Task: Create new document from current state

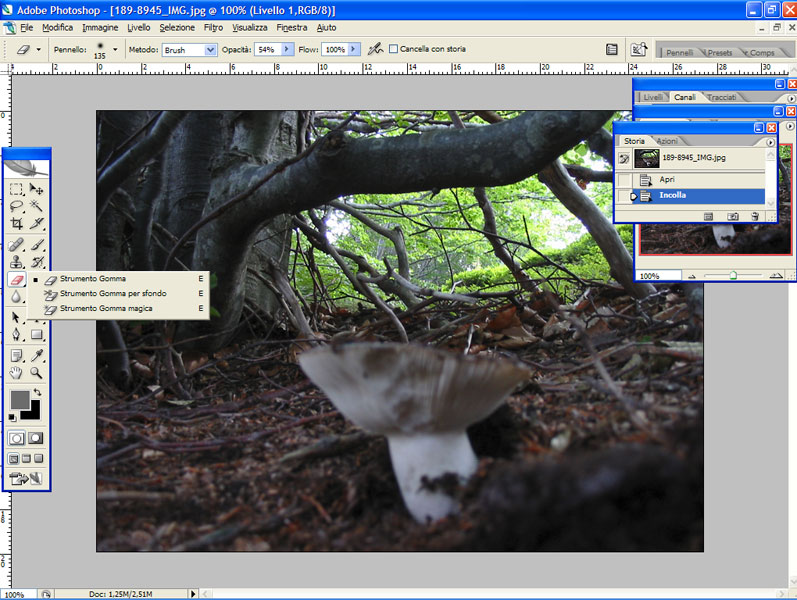Action: tap(708, 217)
